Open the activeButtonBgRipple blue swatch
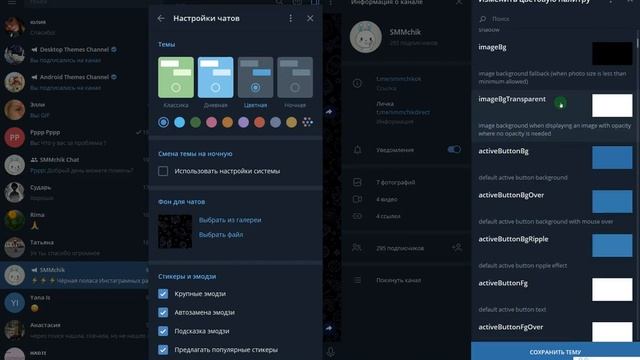This screenshot has height=360, width=640. (612, 245)
